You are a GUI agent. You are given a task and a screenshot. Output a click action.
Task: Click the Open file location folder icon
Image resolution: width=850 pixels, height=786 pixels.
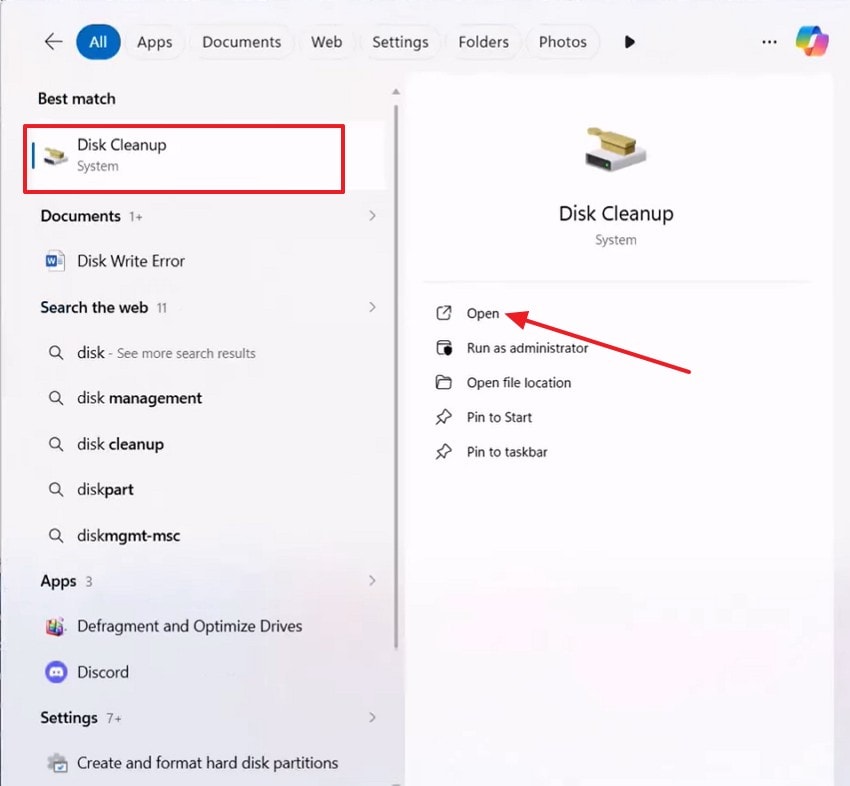(x=443, y=382)
